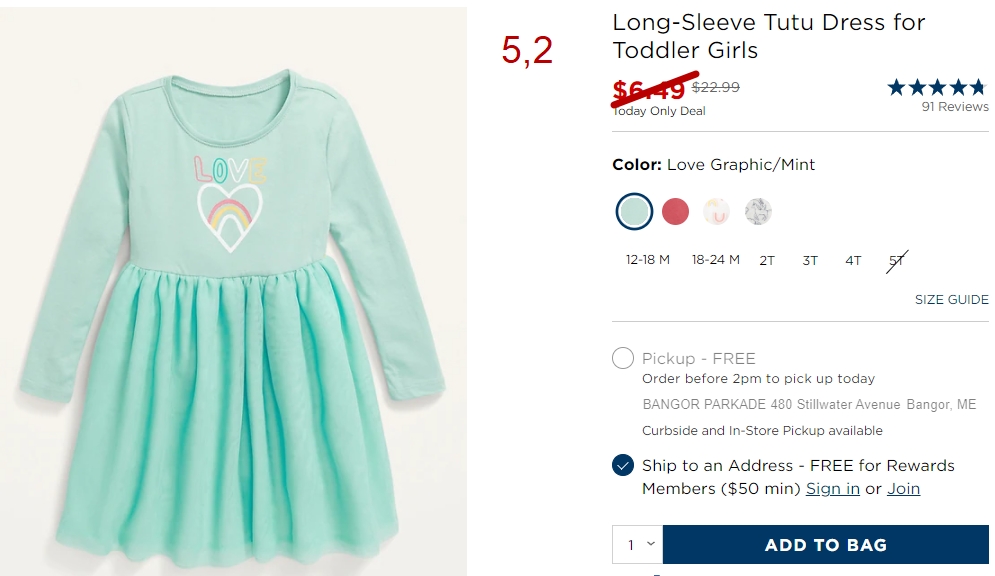Open the 91 Reviews link

(x=954, y=107)
